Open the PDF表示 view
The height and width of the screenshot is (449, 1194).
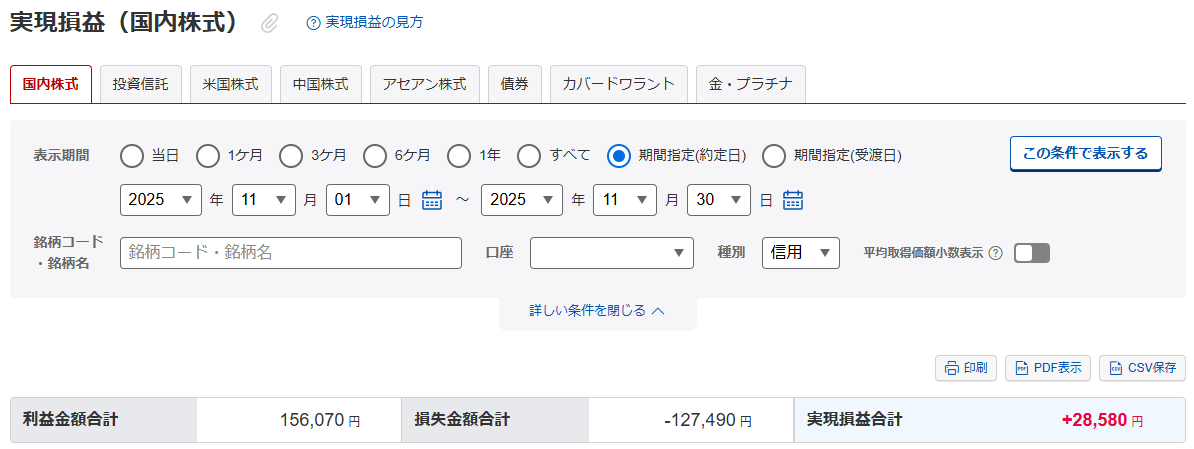point(1047,368)
